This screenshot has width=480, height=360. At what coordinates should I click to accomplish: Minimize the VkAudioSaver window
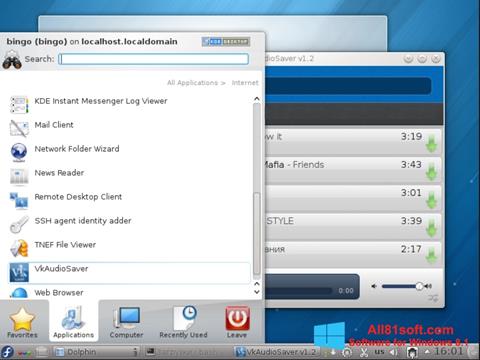408,59
